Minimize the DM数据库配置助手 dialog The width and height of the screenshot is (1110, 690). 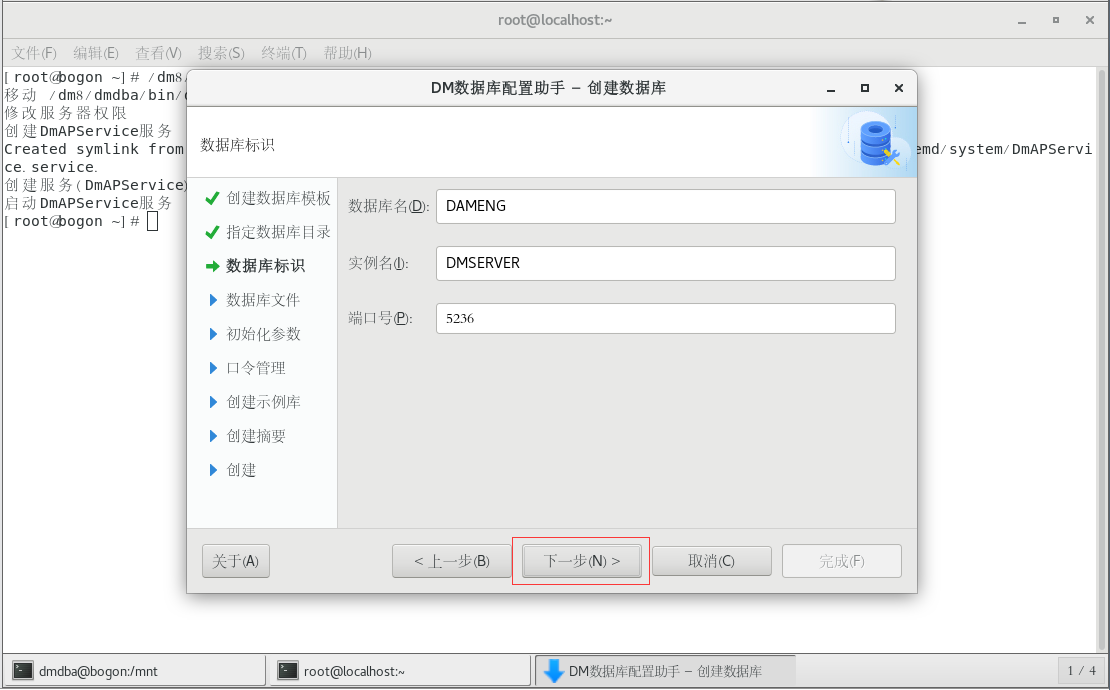831,88
